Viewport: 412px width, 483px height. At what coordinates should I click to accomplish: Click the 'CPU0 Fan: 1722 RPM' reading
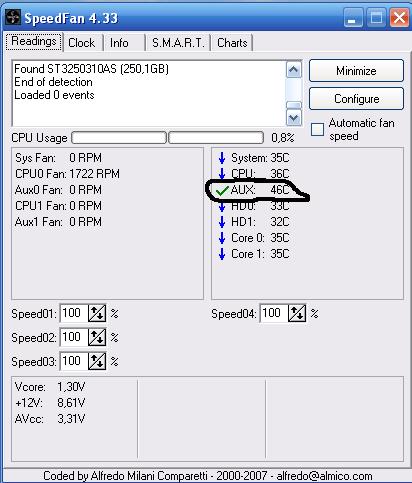pyautogui.click(x=67, y=174)
